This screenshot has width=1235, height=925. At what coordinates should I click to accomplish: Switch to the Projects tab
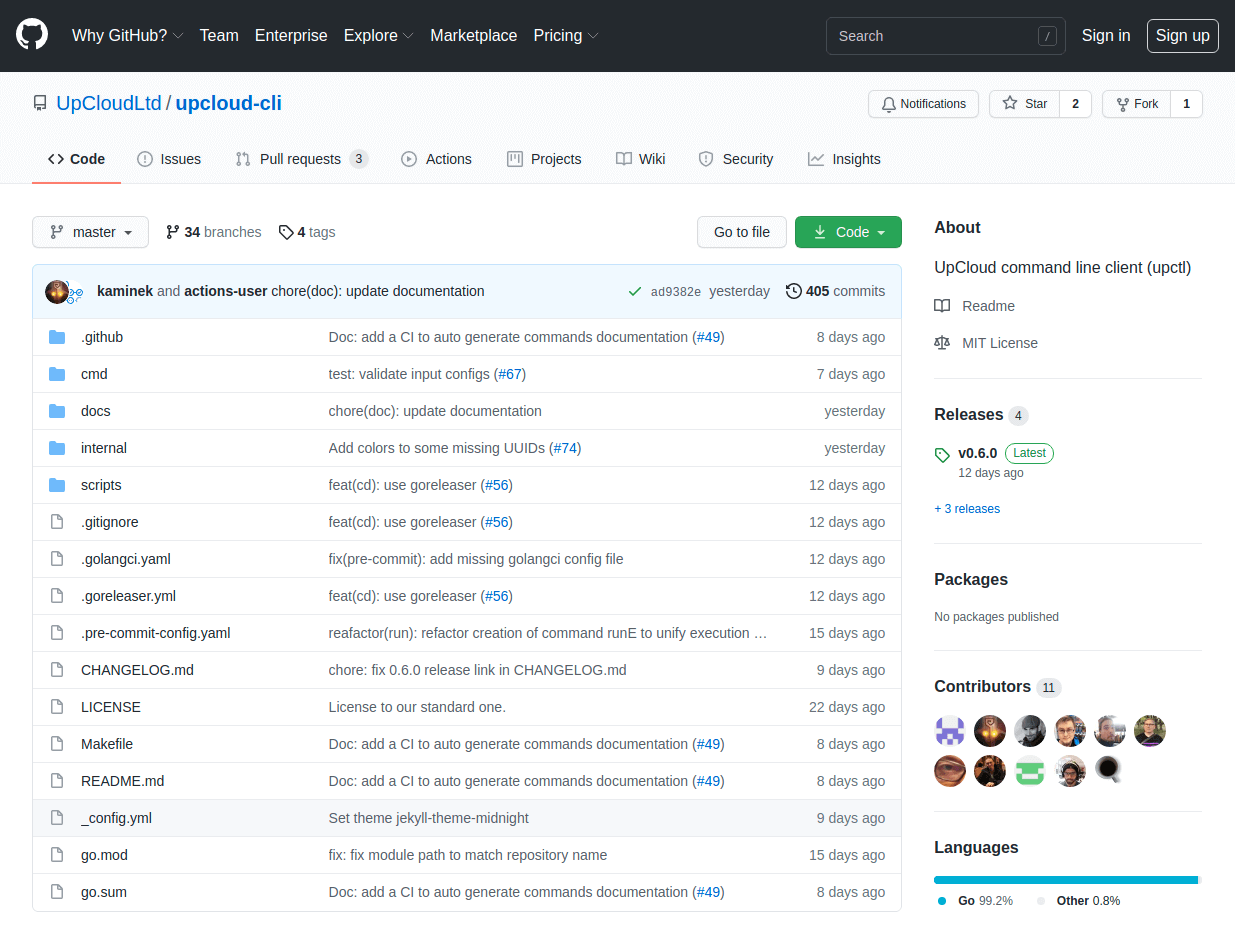coord(544,159)
